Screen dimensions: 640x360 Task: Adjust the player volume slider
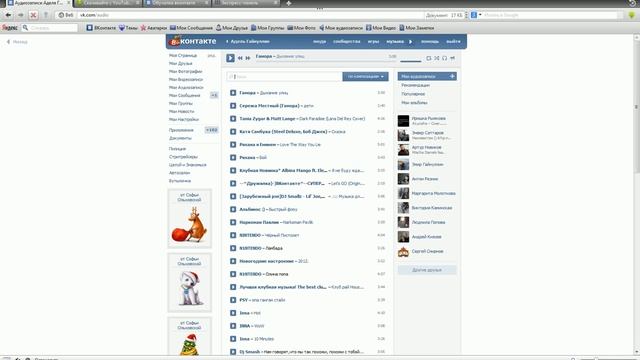411,61
